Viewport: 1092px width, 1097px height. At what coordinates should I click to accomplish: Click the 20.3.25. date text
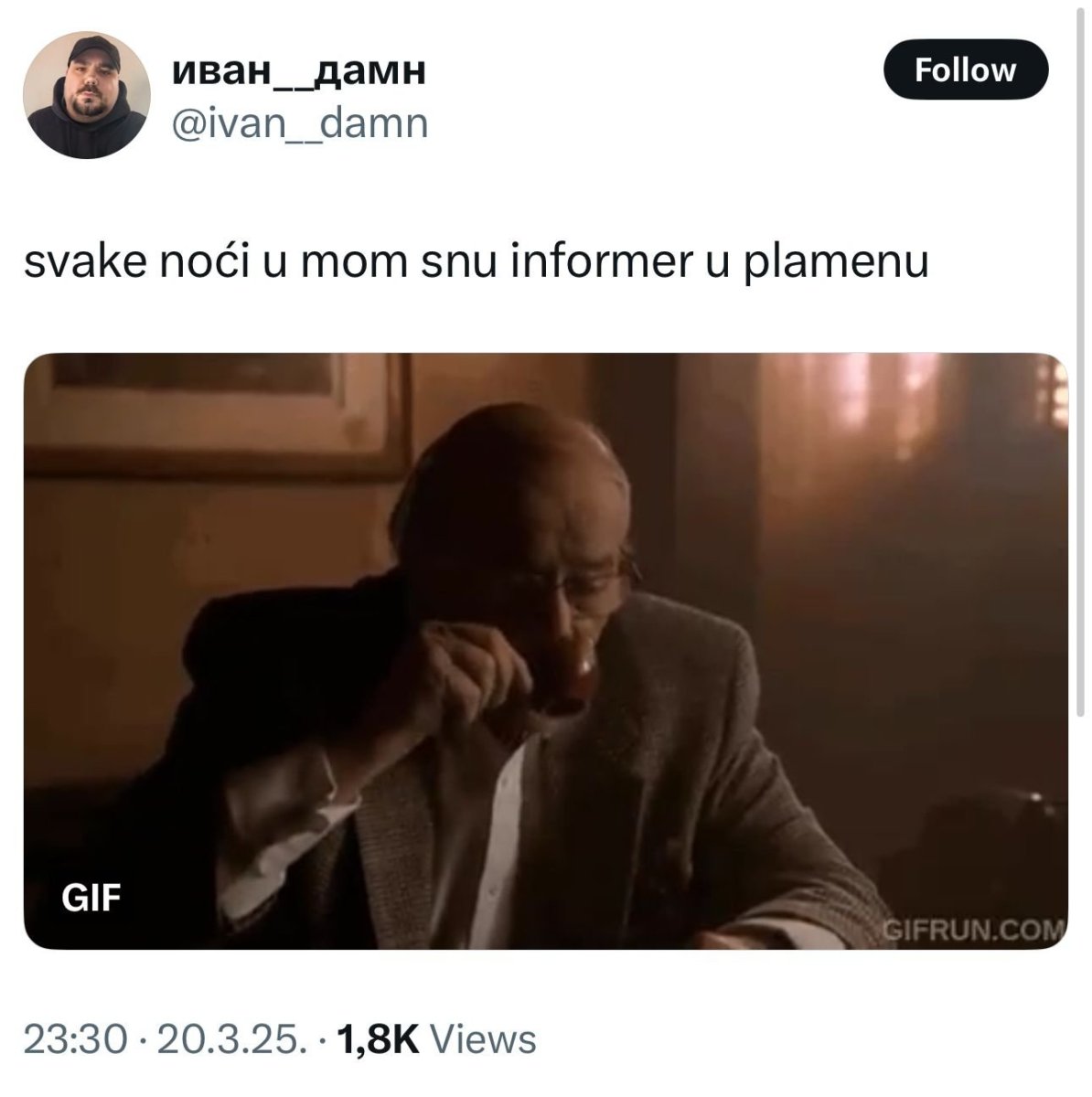pyautogui.click(x=230, y=1039)
